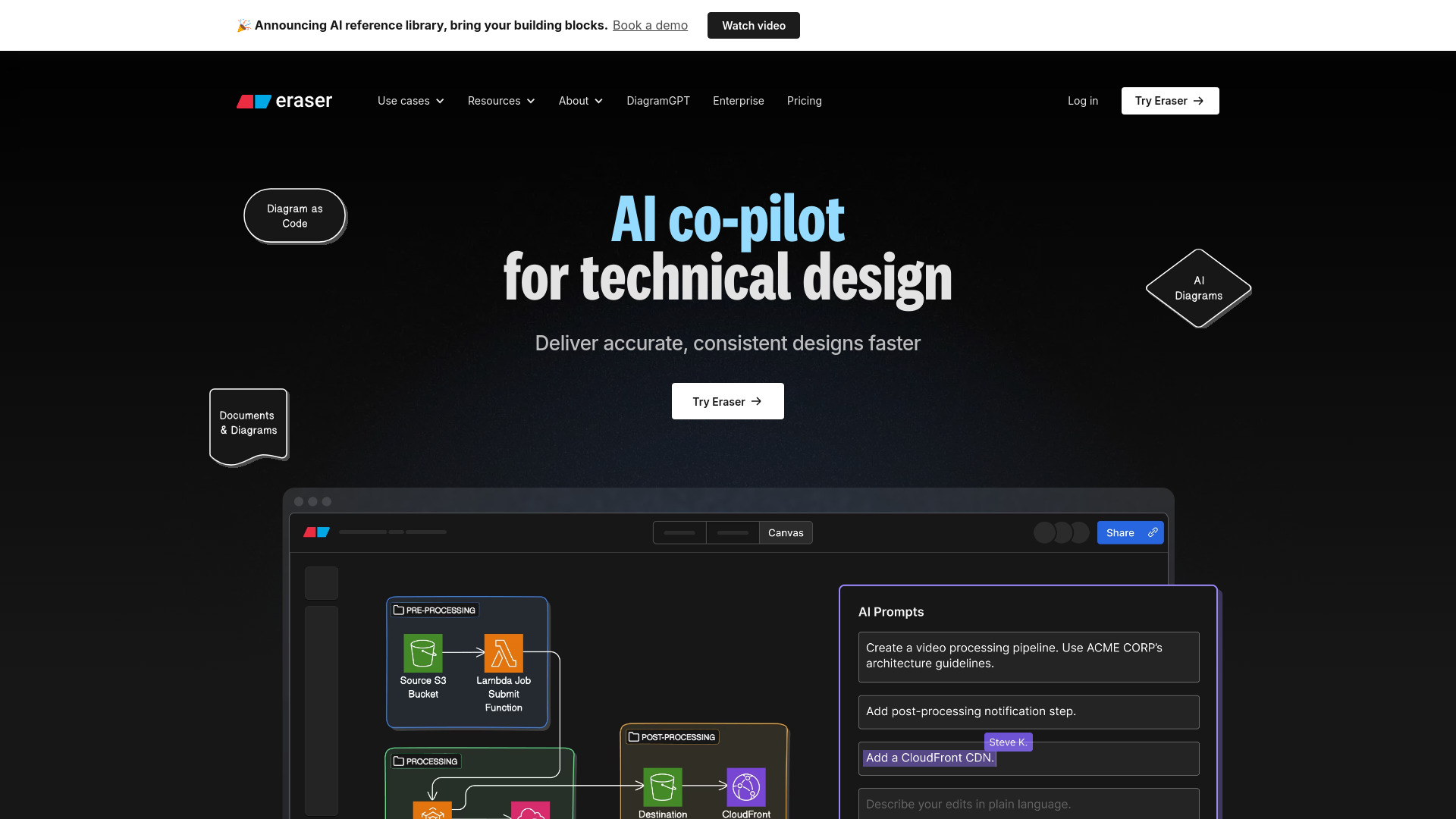Click the POST-PROCESSING folder icon
The height and width of the screenshot is (819, 1456).
pos(634,737)
